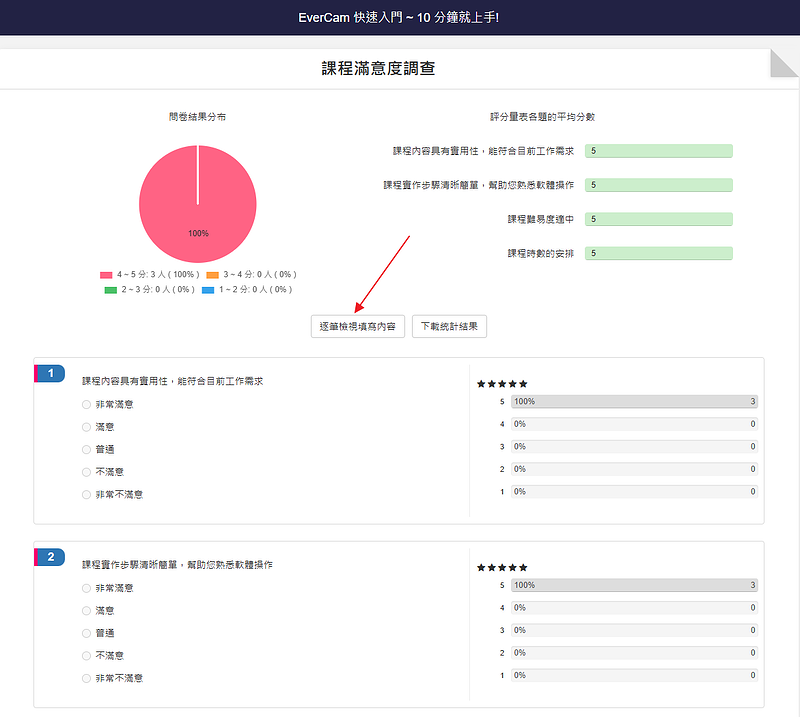Click the pink pie chart
This screenshot has height=717, width=800.
pyautogui.click(x=198, y=204)
